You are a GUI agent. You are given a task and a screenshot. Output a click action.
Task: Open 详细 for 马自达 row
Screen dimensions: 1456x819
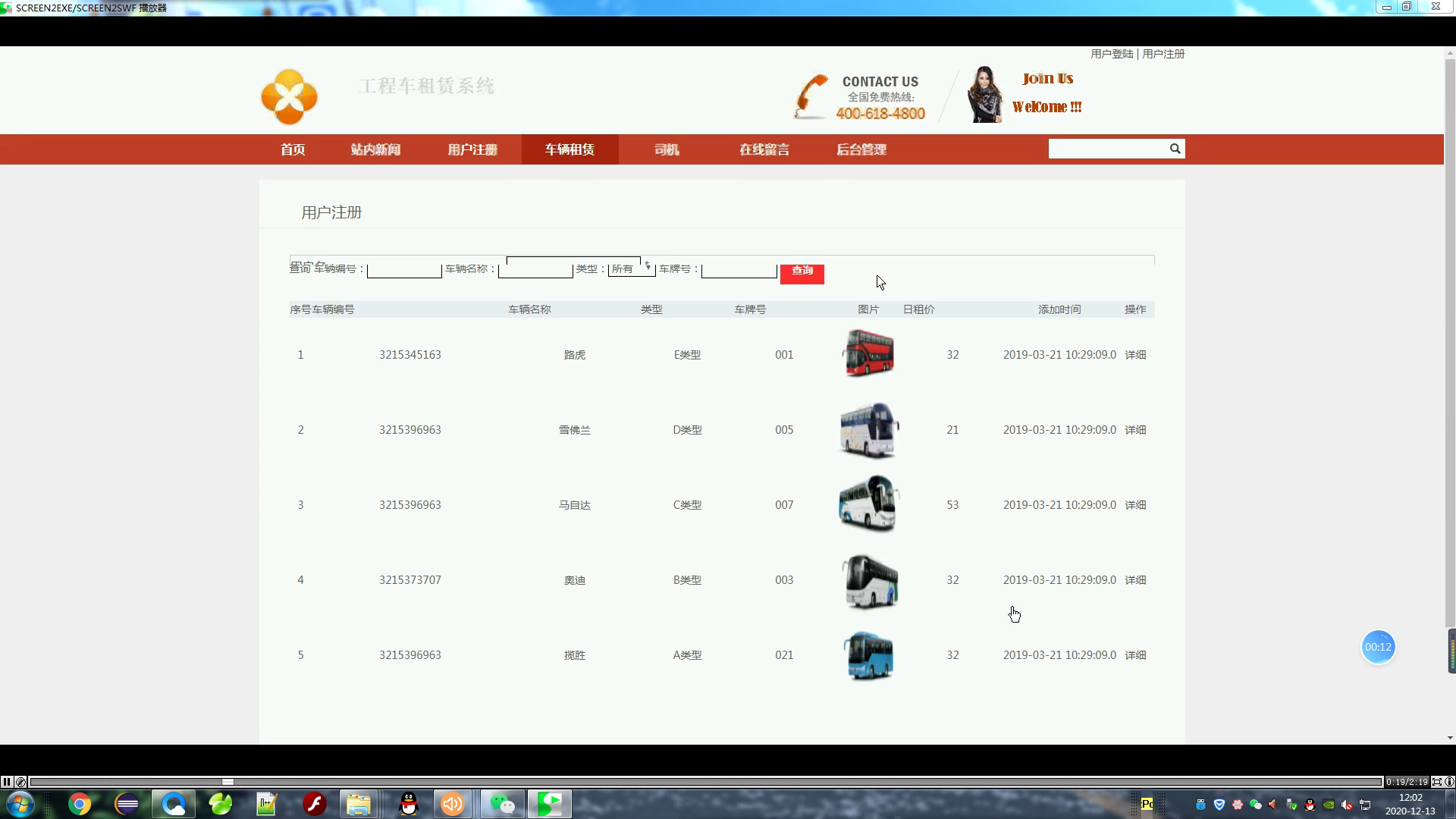click(1135, 505)
